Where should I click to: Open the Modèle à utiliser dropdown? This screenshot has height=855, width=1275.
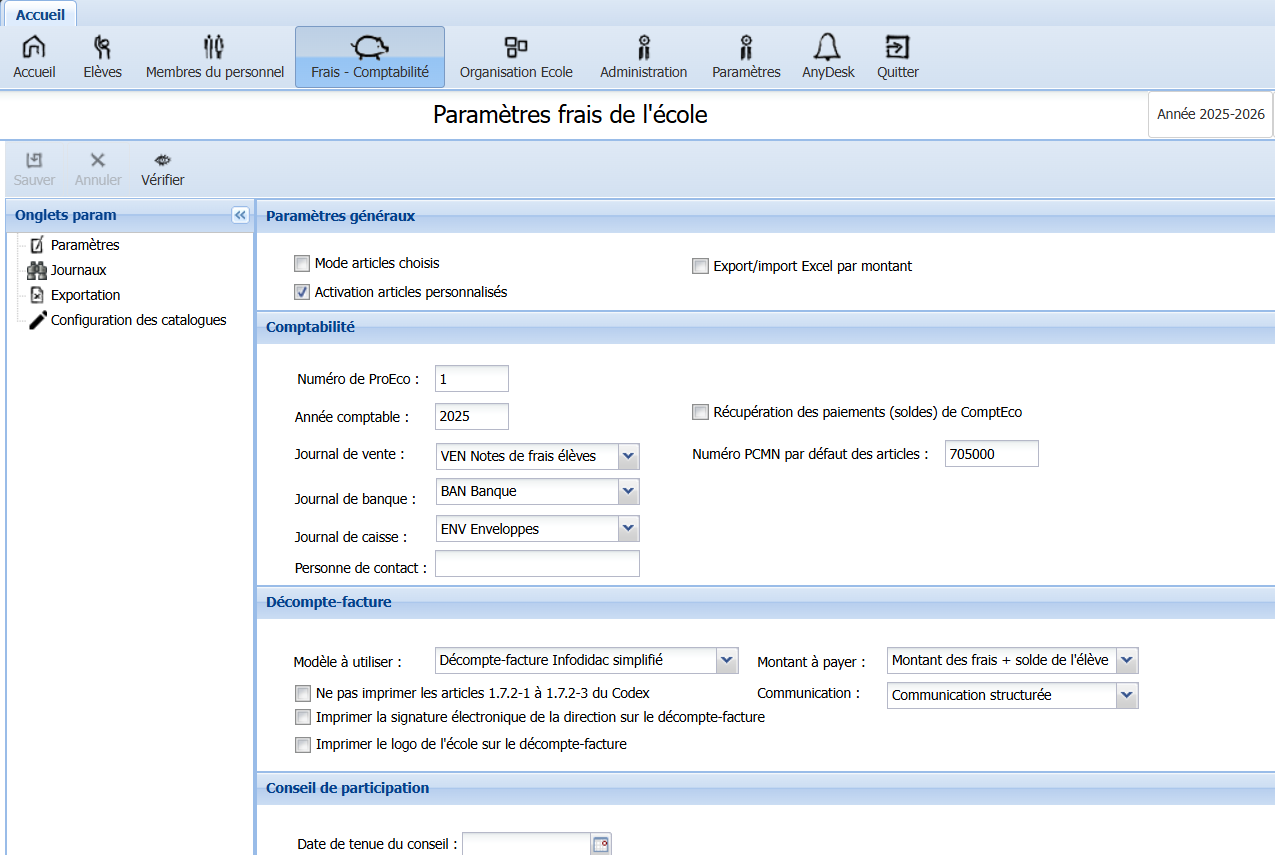(727, 660)
